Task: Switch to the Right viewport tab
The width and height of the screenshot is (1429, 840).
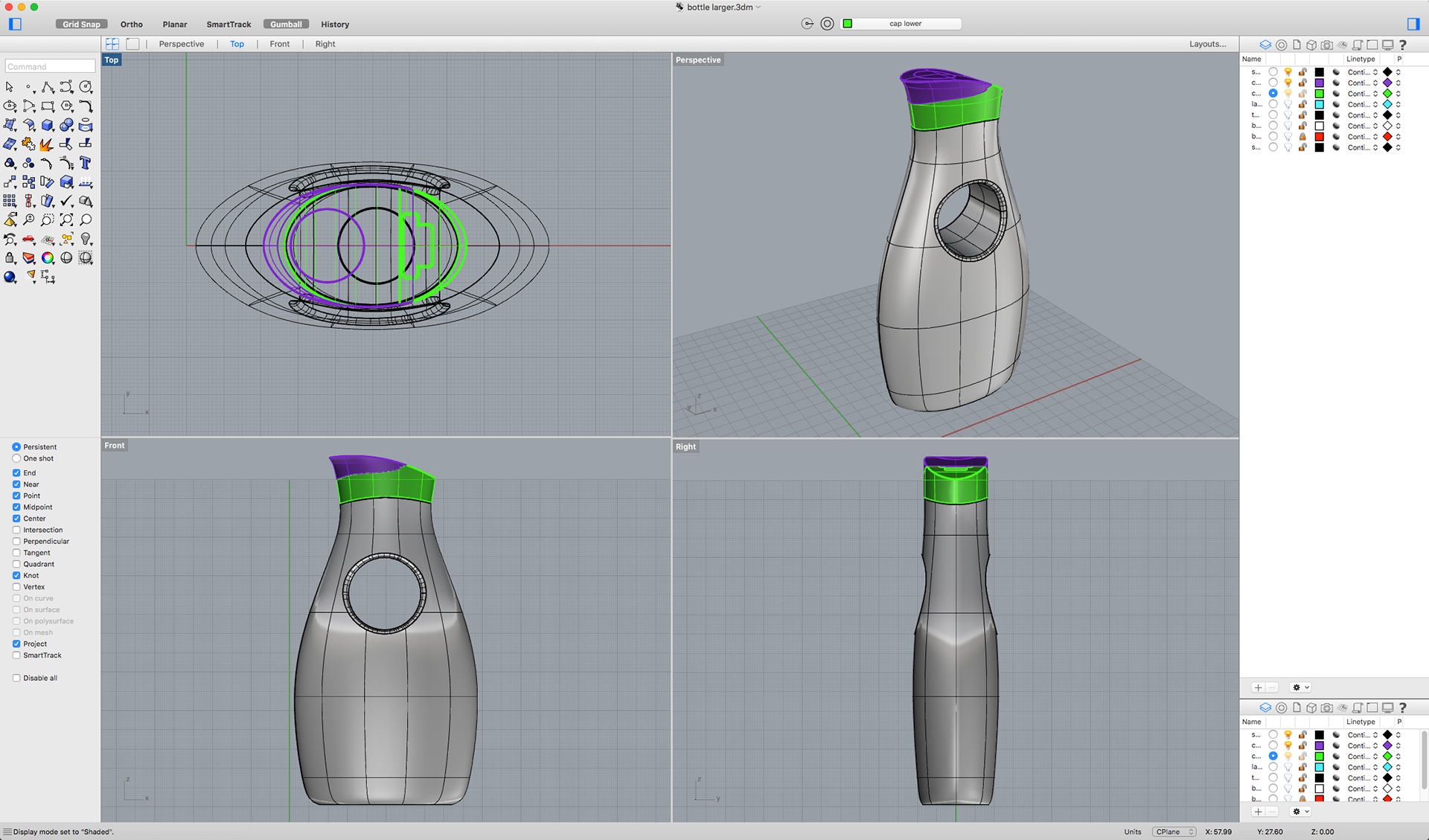Action: (x=325, y=44)
